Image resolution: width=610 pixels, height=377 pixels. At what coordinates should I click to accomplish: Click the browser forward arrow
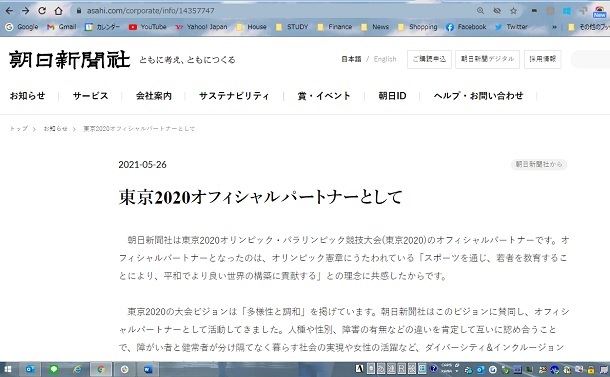coord(25,11)
